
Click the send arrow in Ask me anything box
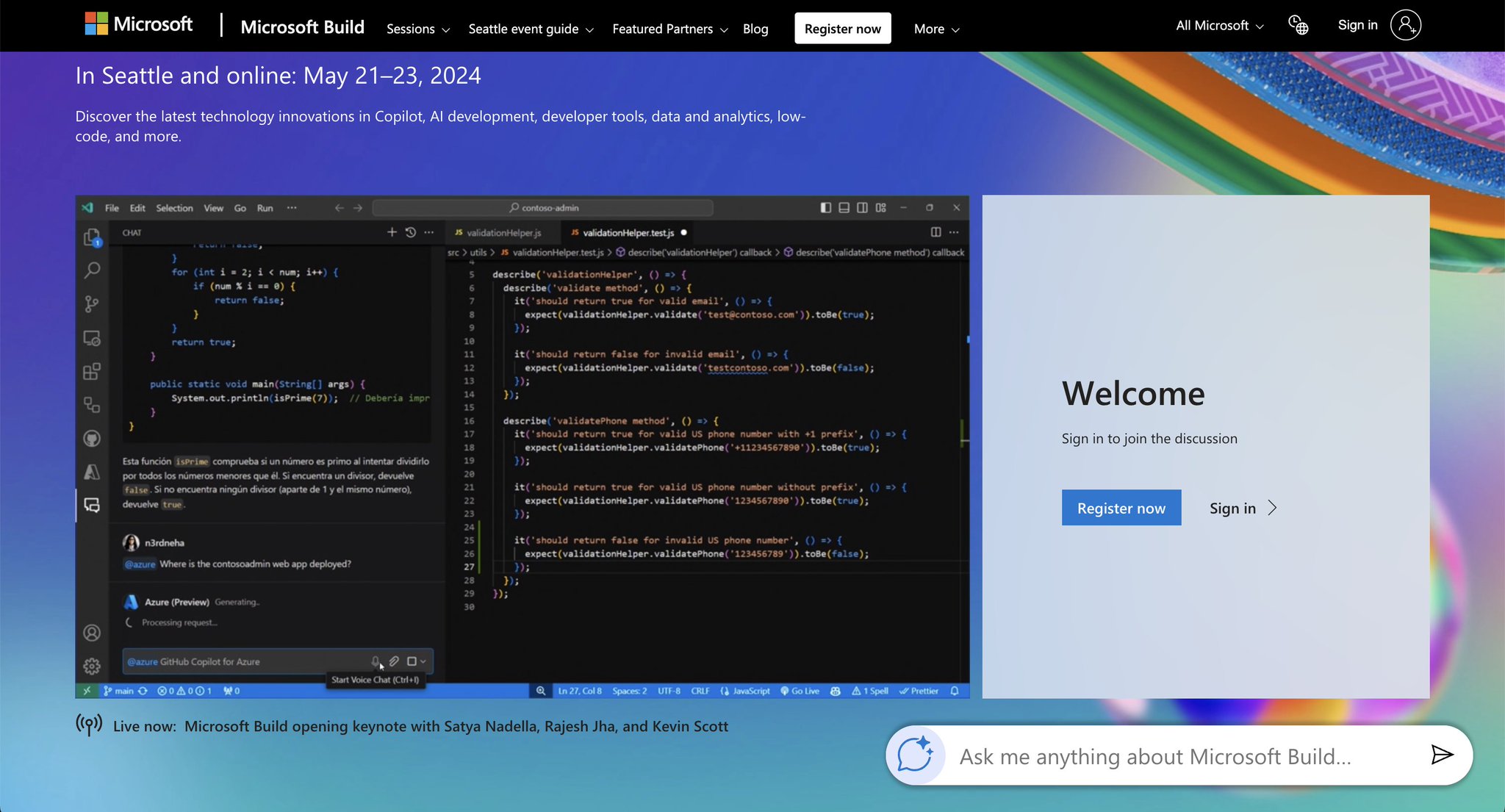(x=1442, y=755)
